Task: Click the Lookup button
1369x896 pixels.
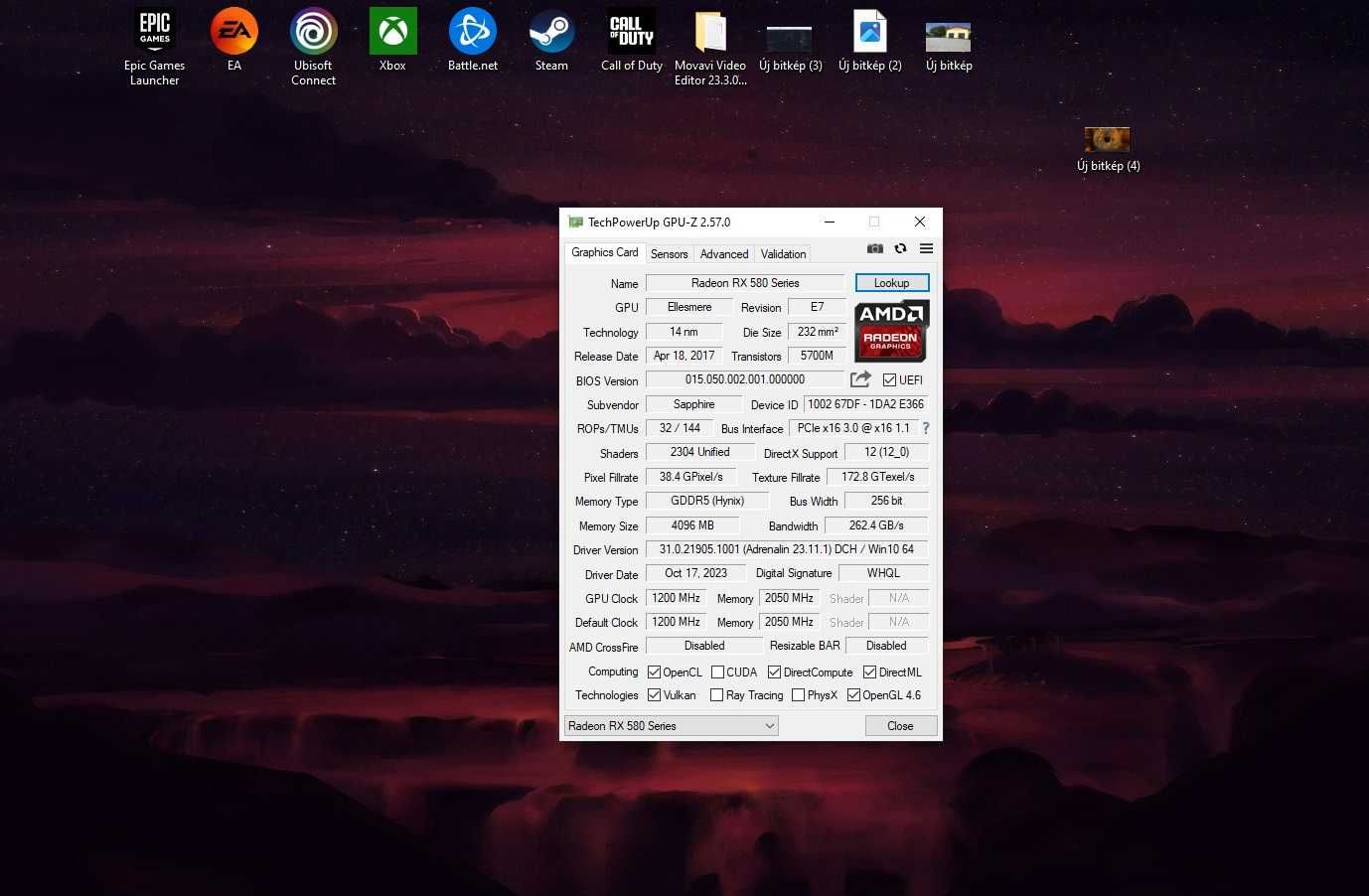Action: coord(892,283)
